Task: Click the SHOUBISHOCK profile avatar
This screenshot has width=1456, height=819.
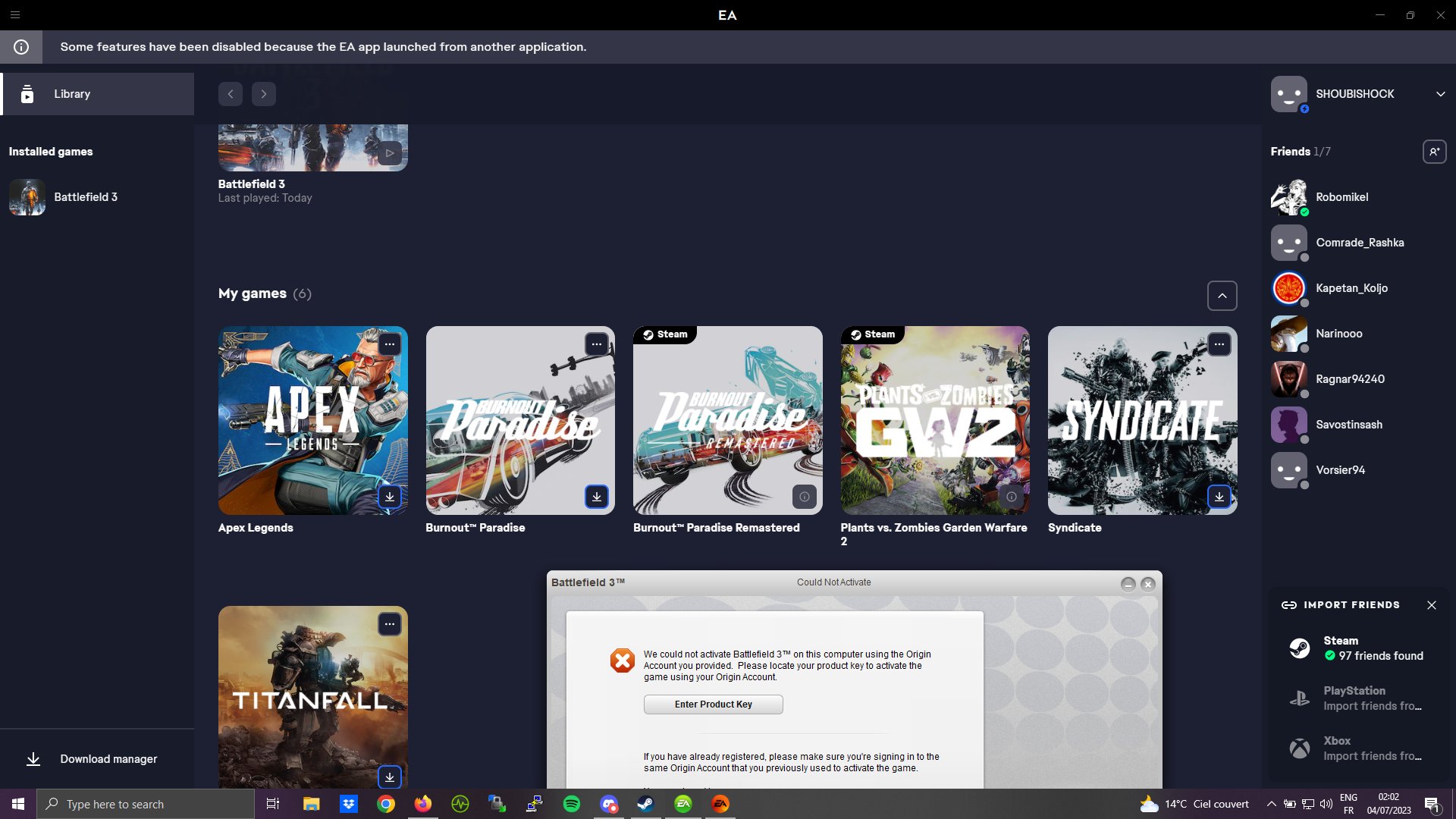Action: [x=1289, y=94]
